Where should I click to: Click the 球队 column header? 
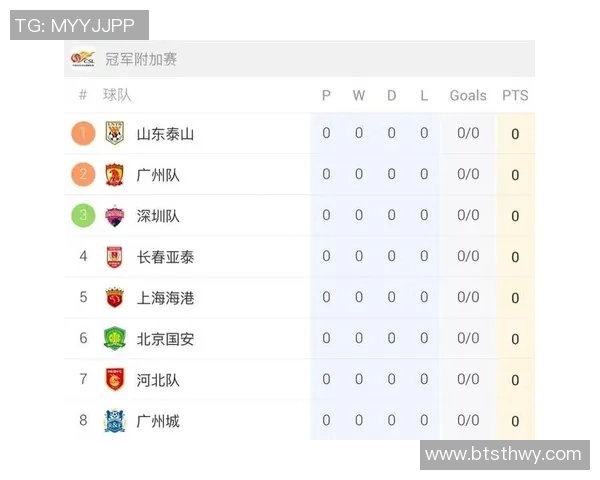(x=117, y=96)
